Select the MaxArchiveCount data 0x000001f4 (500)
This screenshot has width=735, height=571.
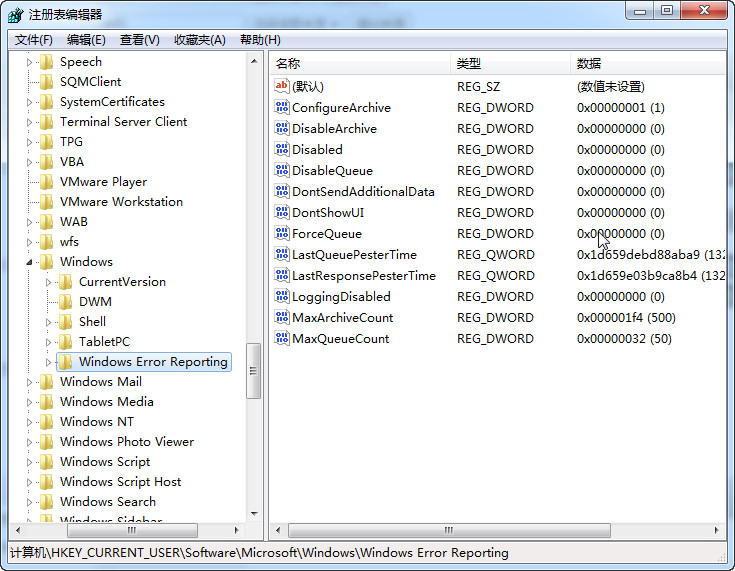click(626, 318)
